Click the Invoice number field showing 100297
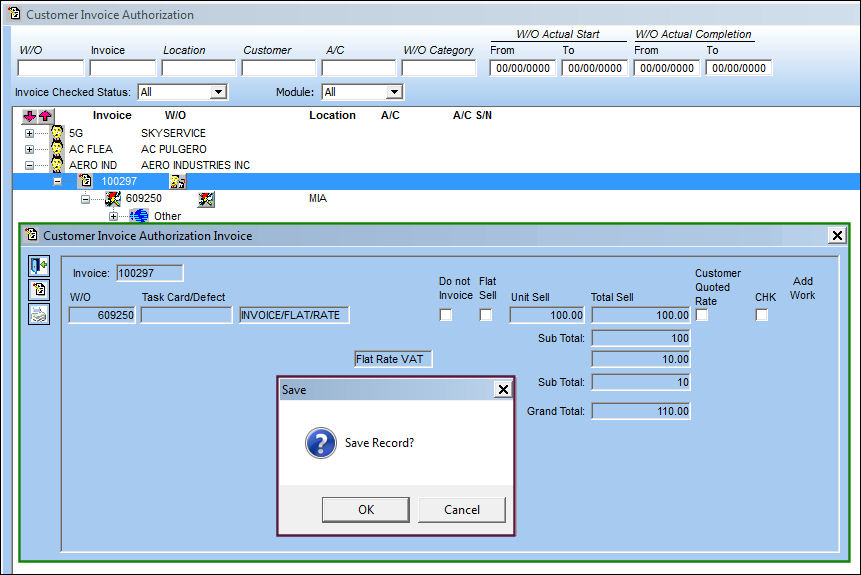The image size is (861, 575). 150,273
